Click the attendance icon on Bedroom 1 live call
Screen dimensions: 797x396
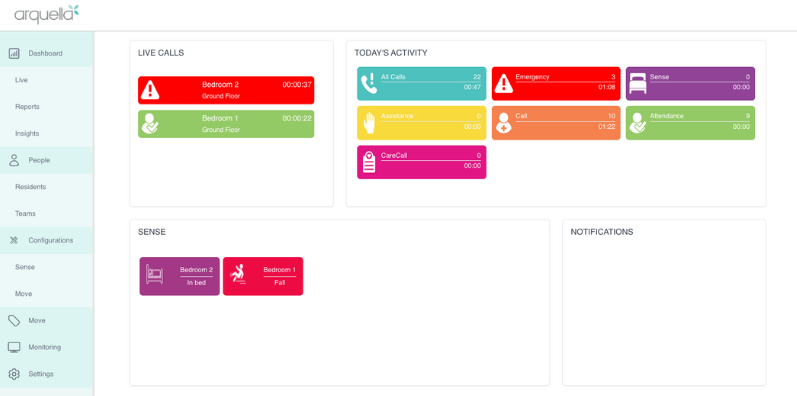pos(150,124)
